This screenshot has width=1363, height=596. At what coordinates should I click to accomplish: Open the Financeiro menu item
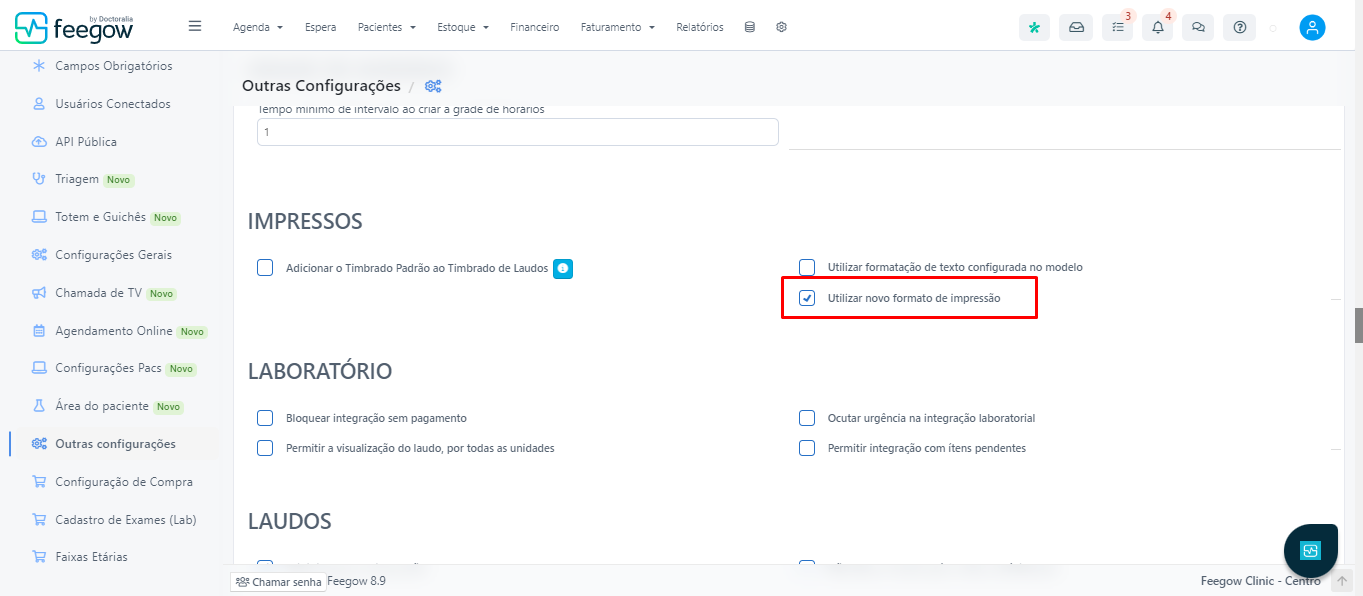point(535,27)
